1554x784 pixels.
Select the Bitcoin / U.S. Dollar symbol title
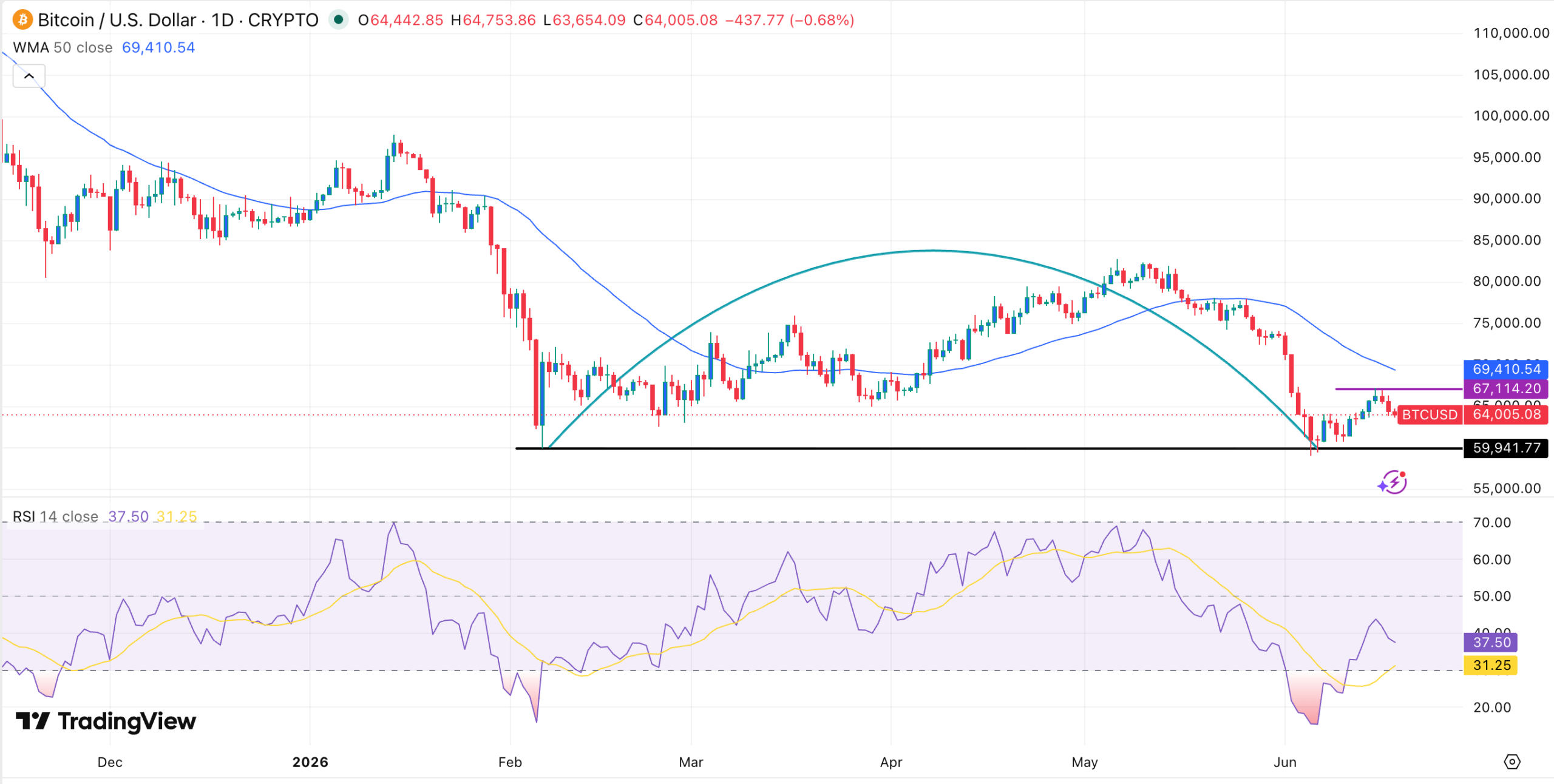(x=178, y=20)
